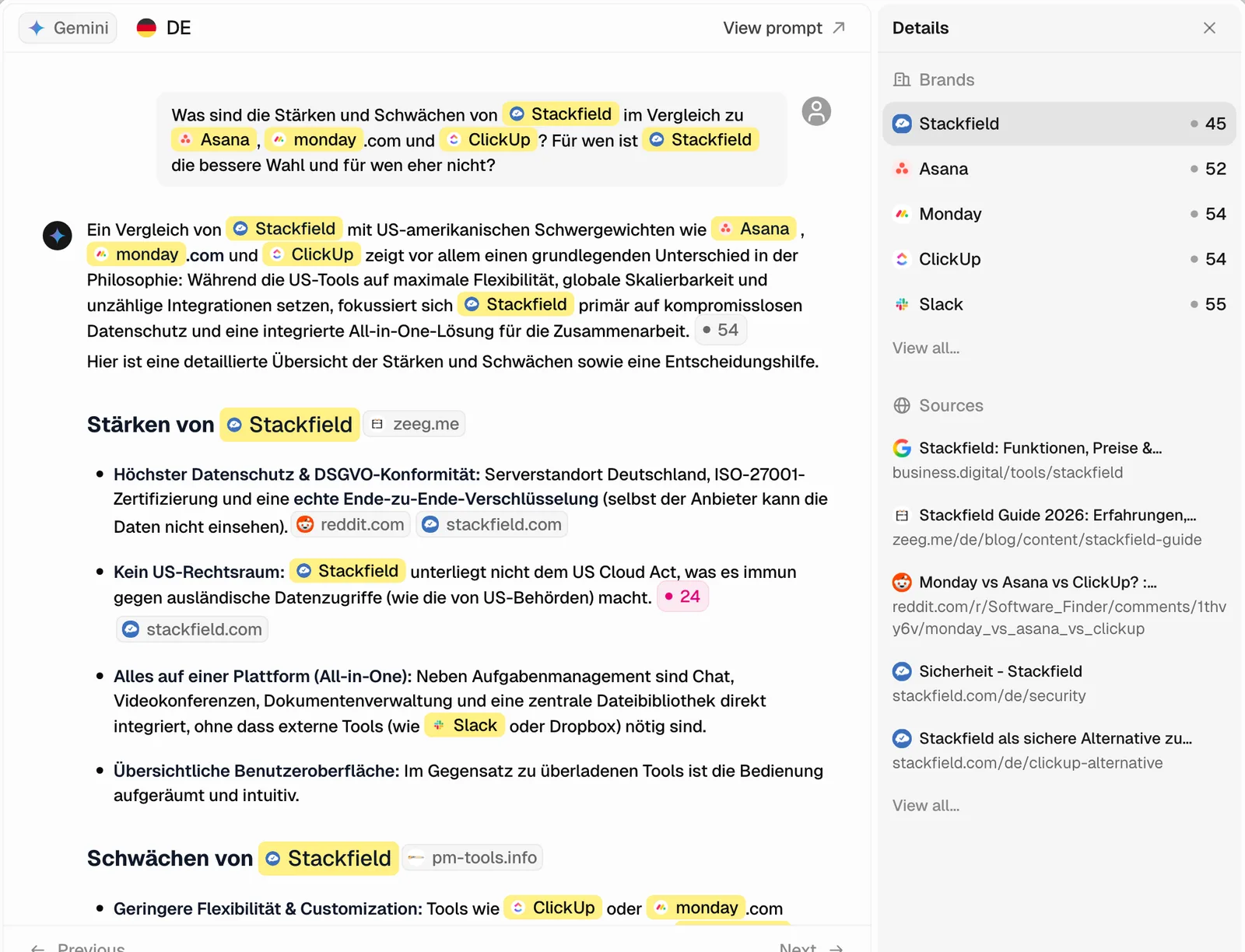This screenshot has width=1245, height=952.
Task: Click the Slack brand tag in All-in-One bullet
Action: (465, 726)
